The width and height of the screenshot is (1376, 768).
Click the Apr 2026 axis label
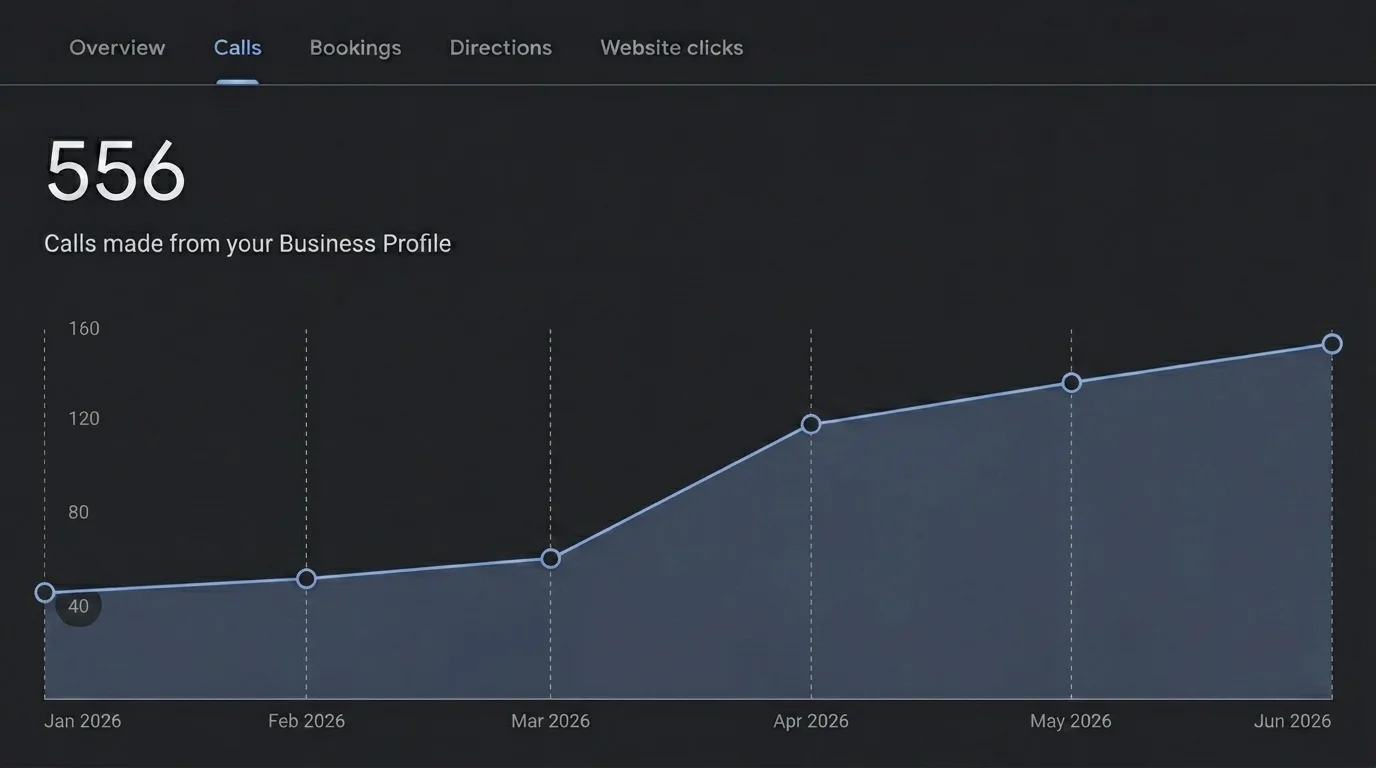click(x=811, y=721)
